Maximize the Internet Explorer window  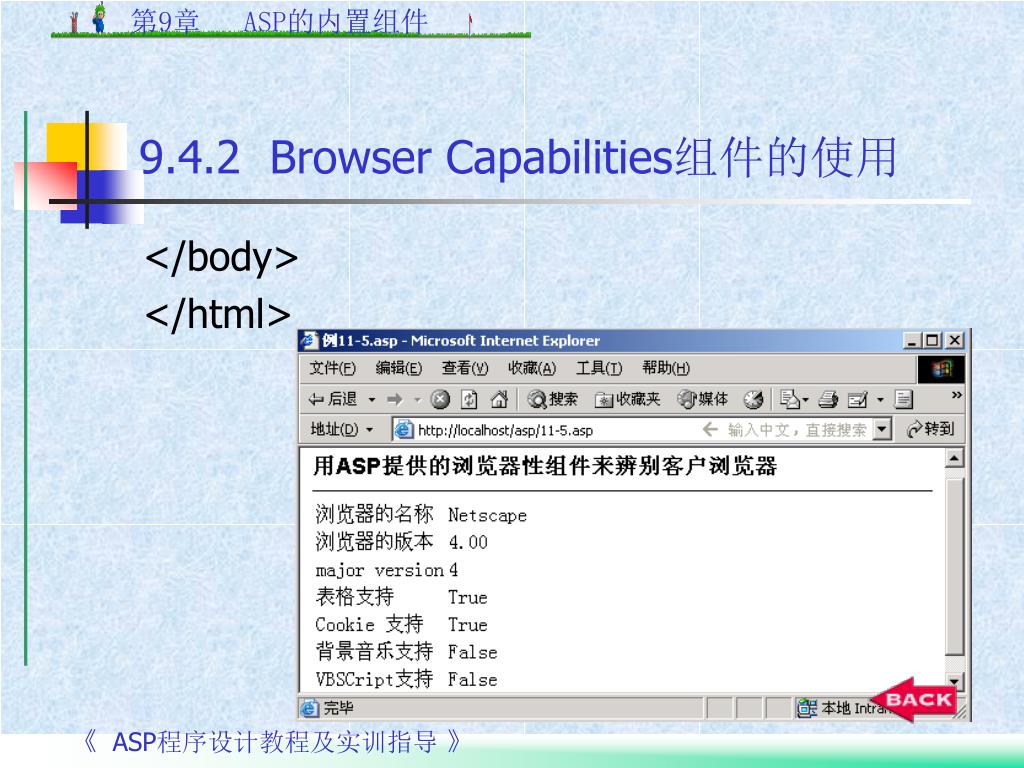(933, 340)
